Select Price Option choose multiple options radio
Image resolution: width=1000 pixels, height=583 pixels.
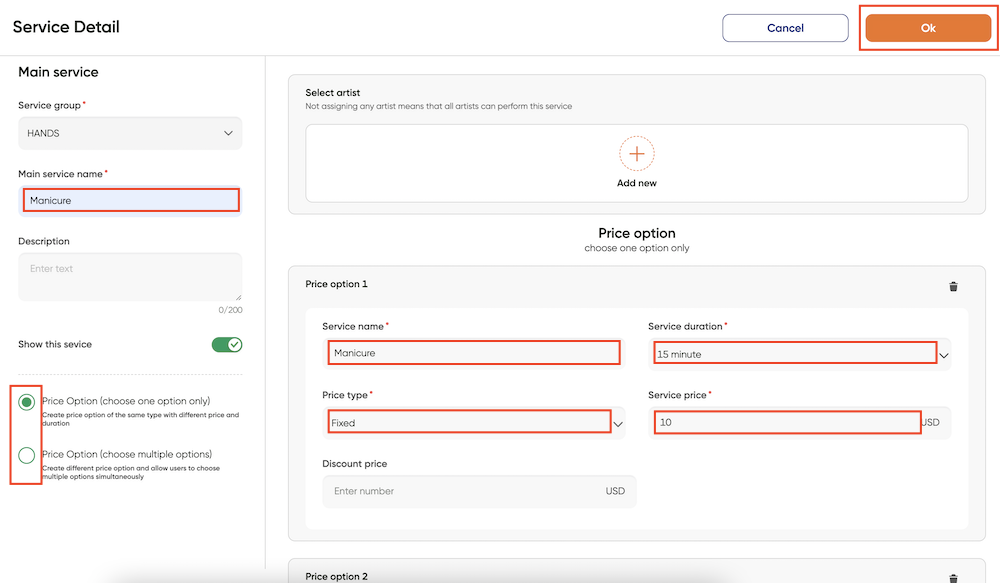27,455
